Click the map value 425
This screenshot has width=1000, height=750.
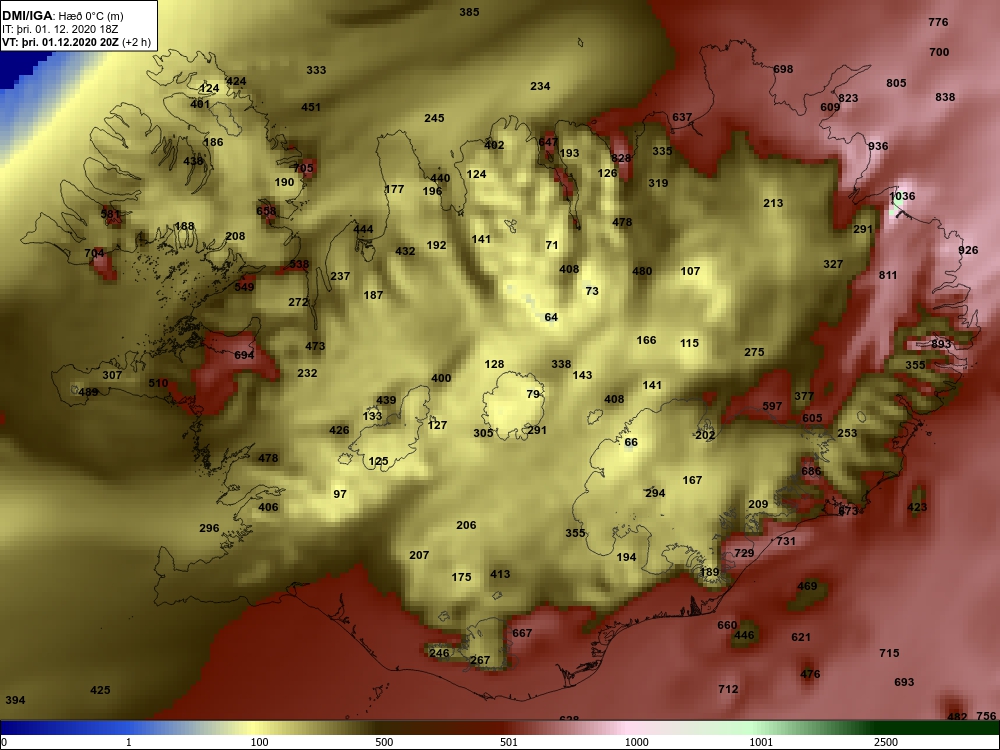100,690
